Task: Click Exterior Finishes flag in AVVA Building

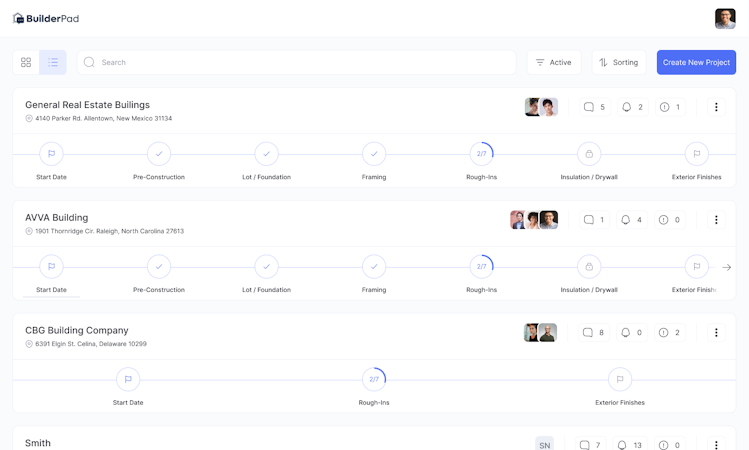Action: tap(696, 267)
